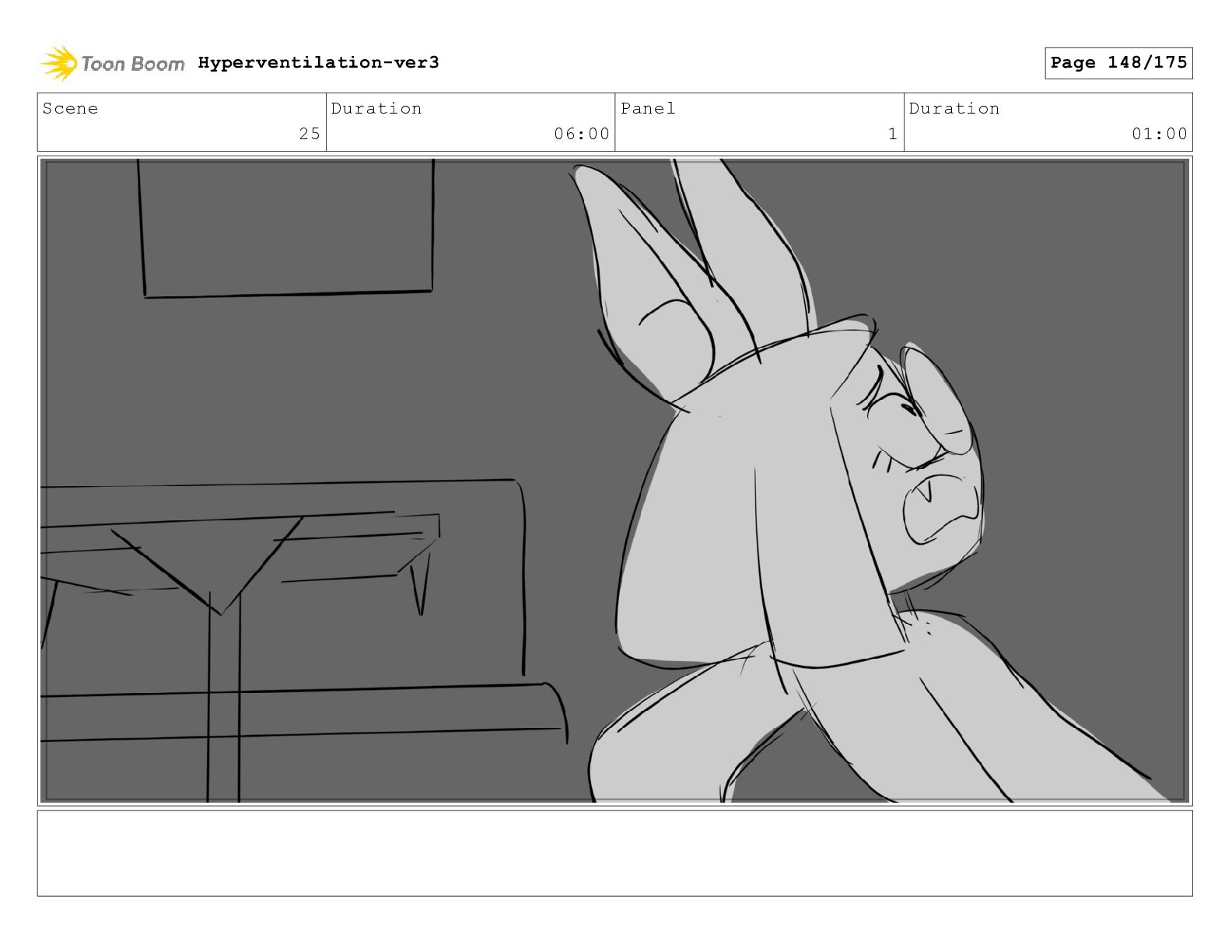Click the storyboard panel sketch
This screenshot has height=952, width=1232.
click(615, 481)
